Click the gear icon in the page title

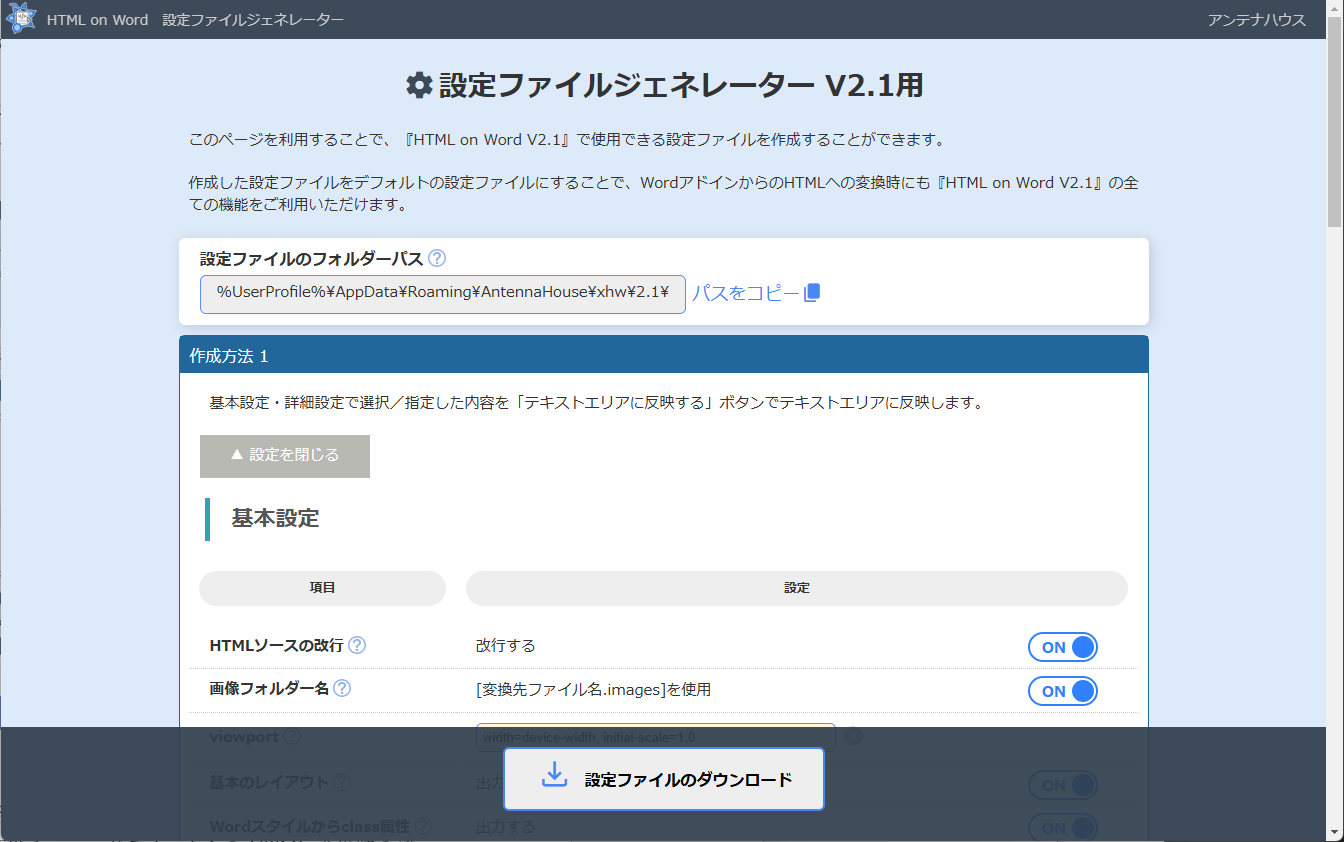419,85
